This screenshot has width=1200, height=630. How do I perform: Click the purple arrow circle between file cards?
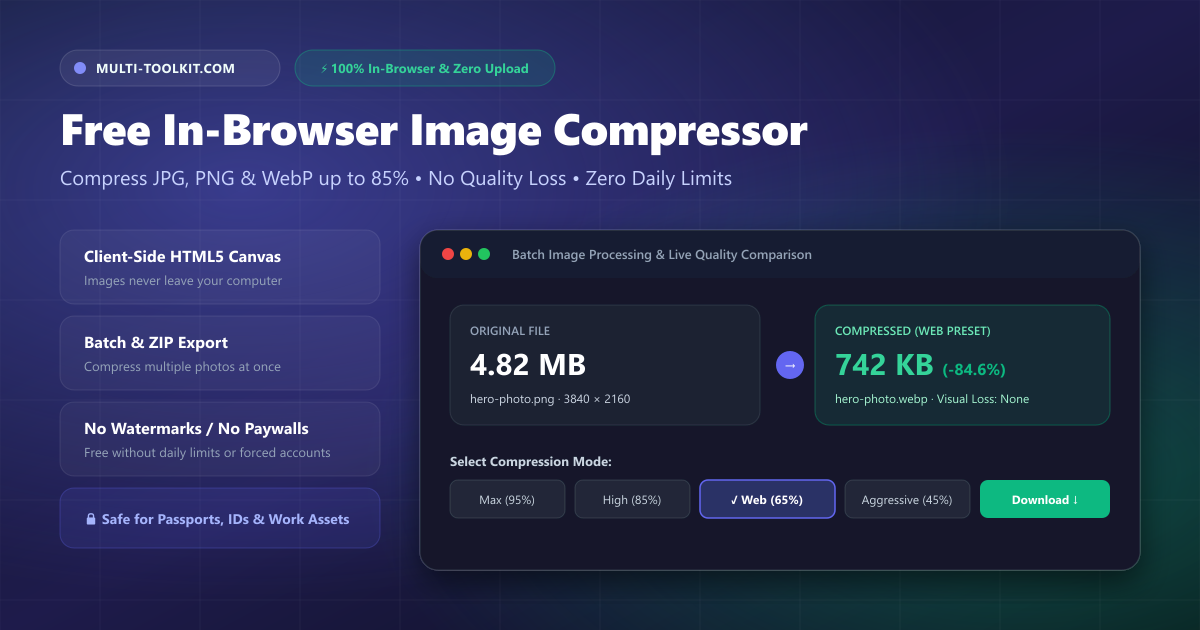[x=790, y=365]
